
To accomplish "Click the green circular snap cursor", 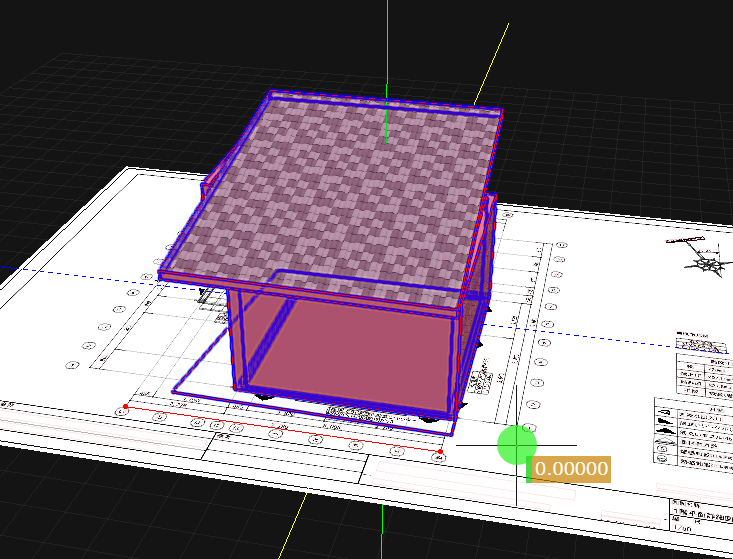I will coord(516,444).
